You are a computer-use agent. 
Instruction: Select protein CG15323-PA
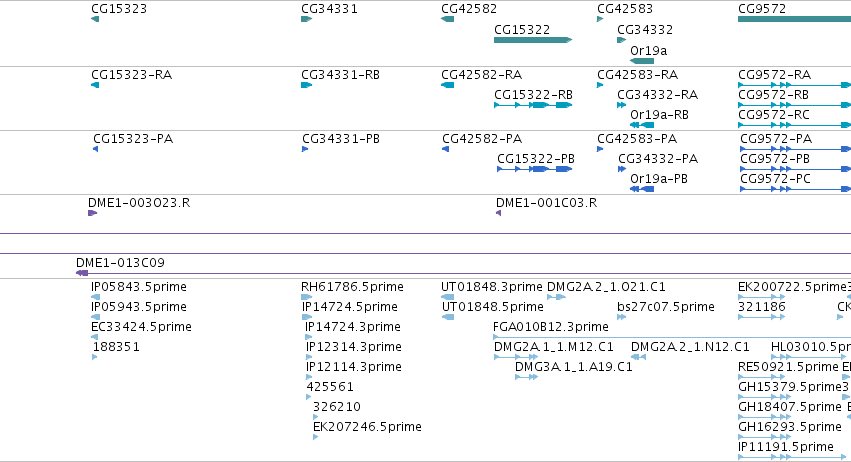pos(133,139)
